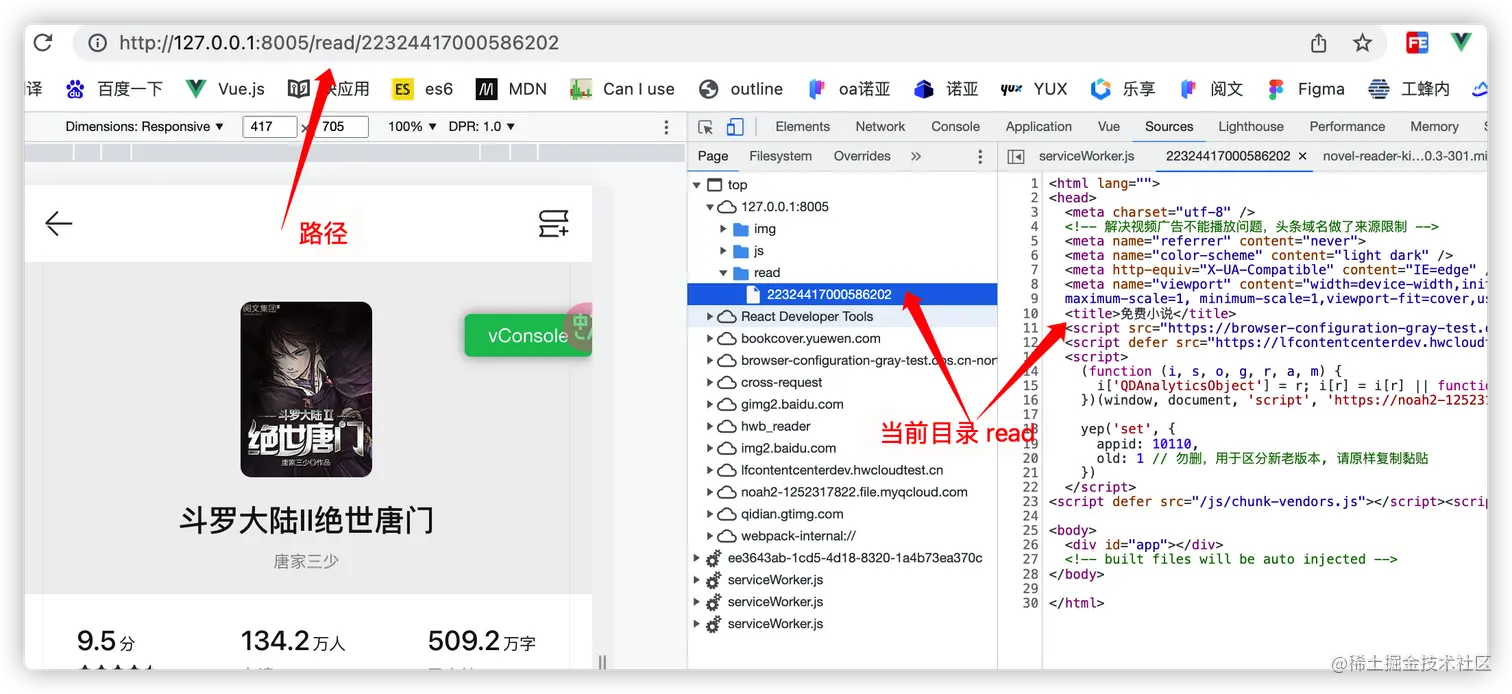Expand the React Developer Tools node
Screen dimensions: 1512x694
tap(710, 317)
